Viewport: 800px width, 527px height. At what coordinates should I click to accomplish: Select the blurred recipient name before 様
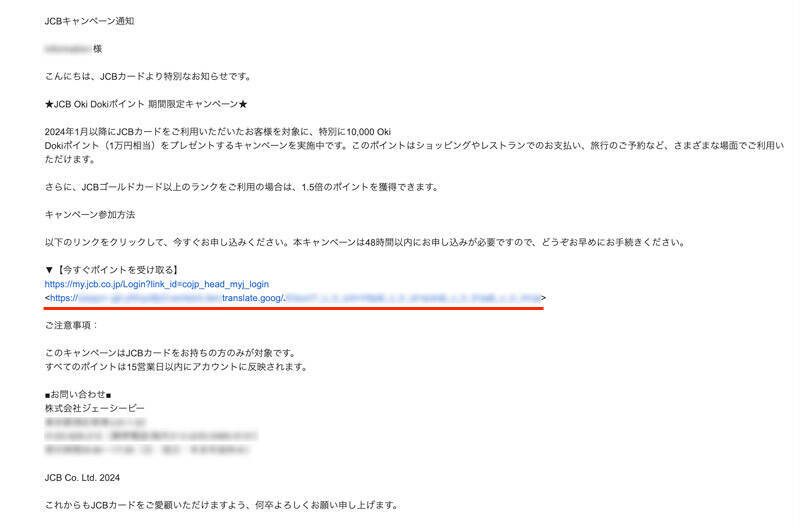pyautogui.click(x=68, y=49)
